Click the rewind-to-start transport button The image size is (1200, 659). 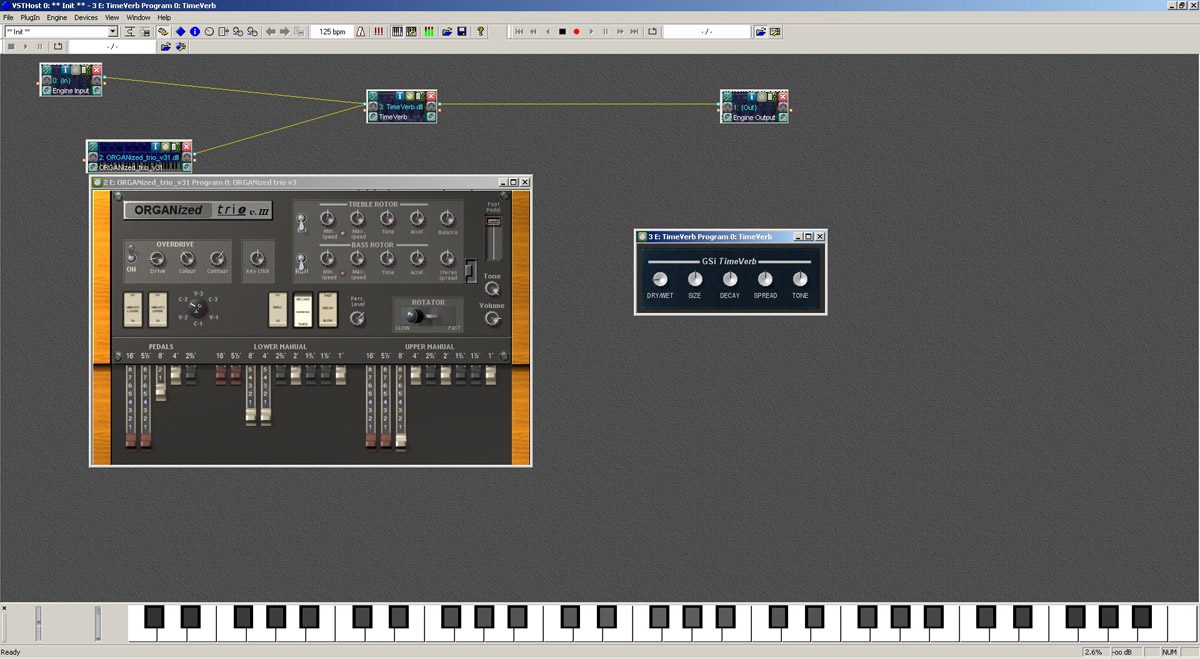coord(519,32)
